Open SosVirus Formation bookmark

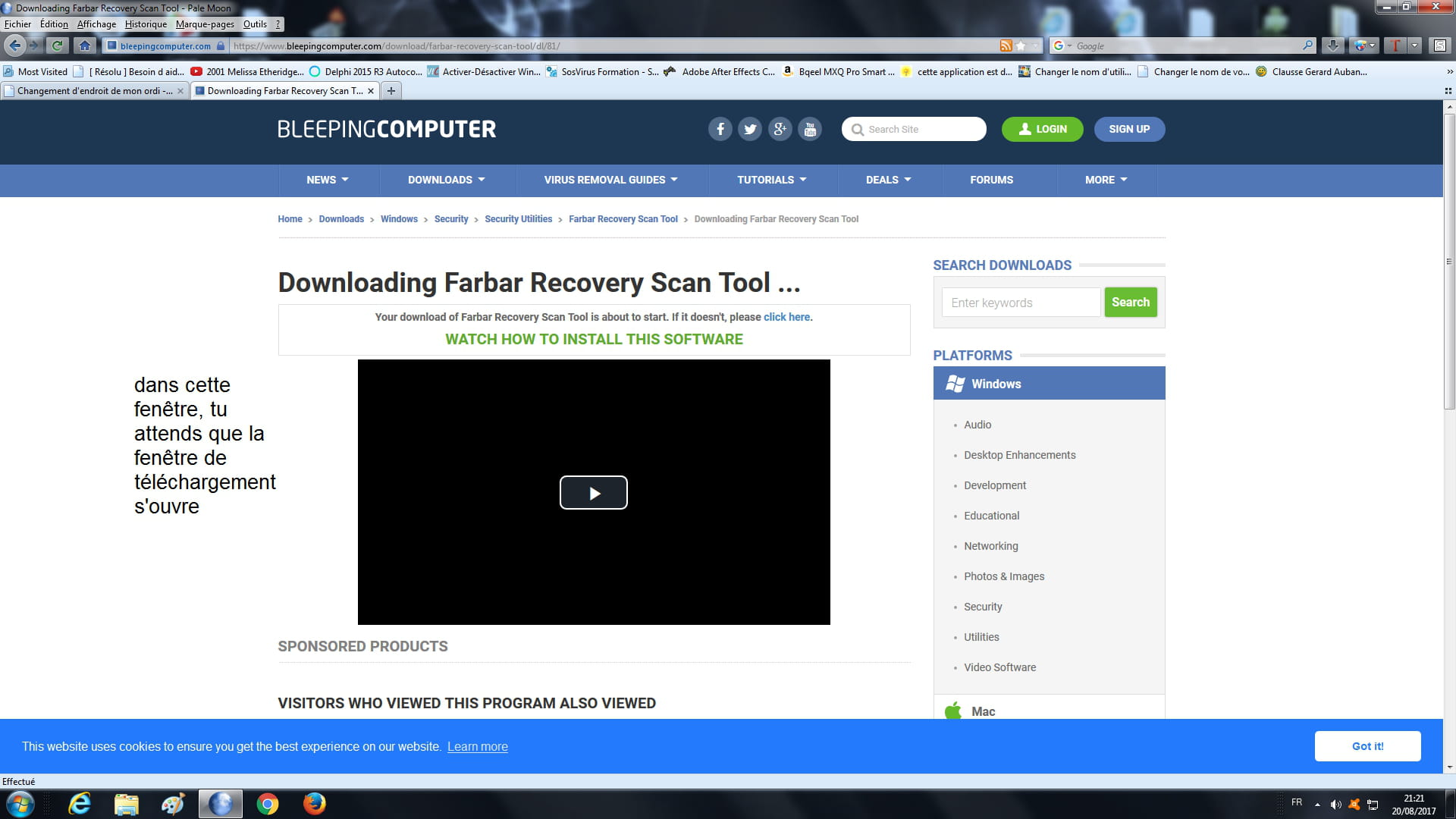click(x=602, y=72)
